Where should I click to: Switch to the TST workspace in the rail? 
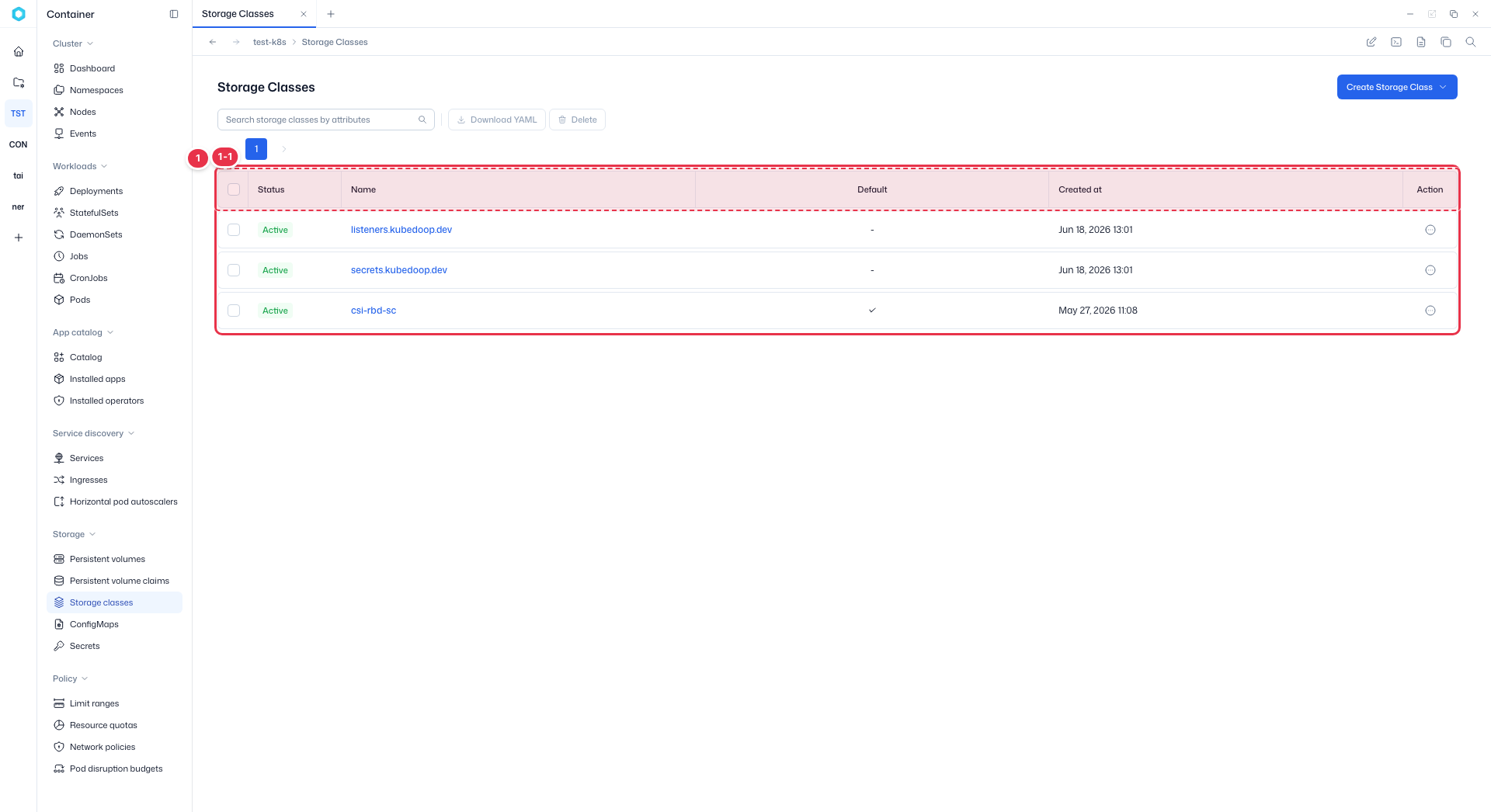(19, 113)
